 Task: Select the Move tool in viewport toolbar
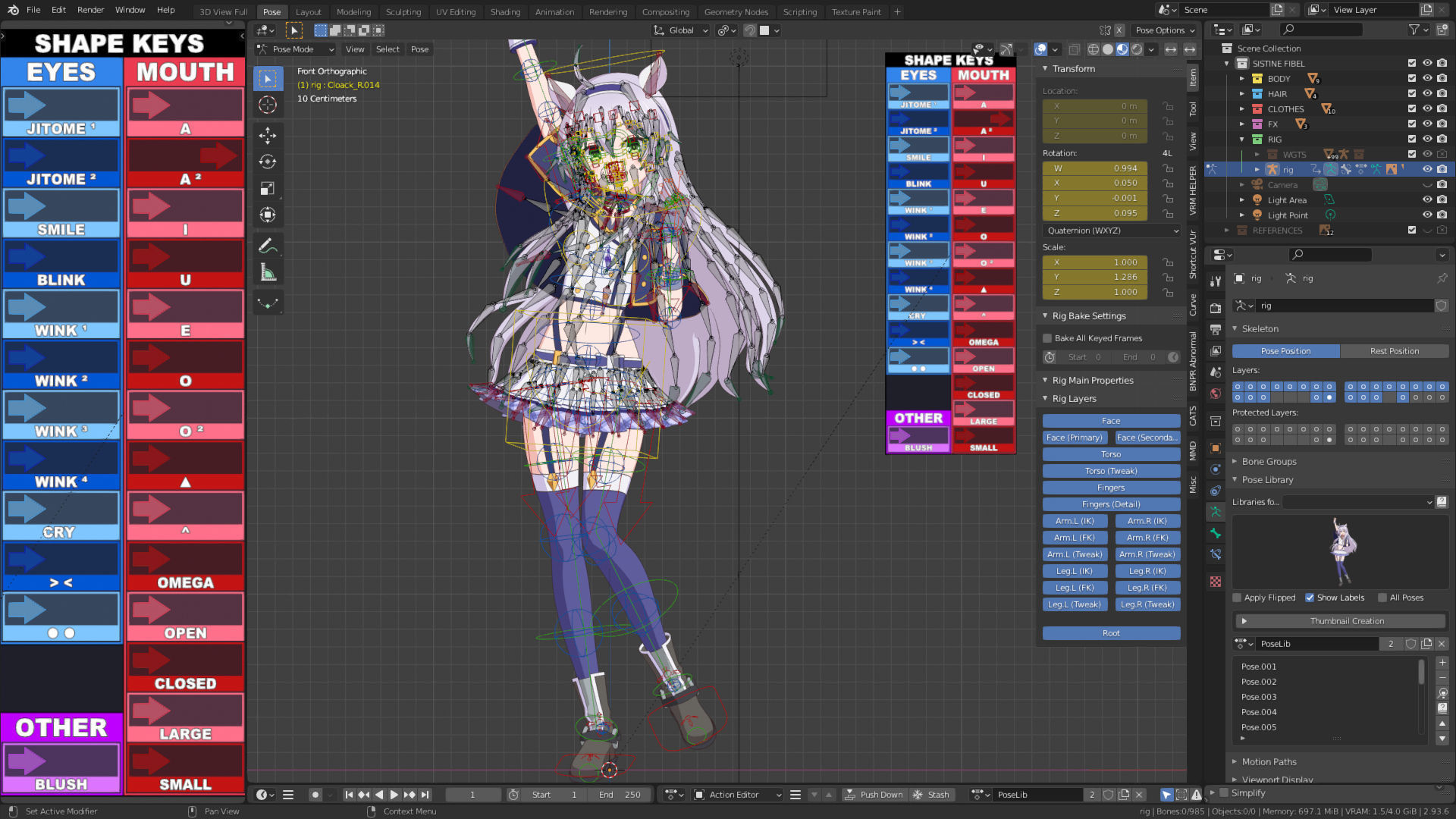tap(268, 136)
